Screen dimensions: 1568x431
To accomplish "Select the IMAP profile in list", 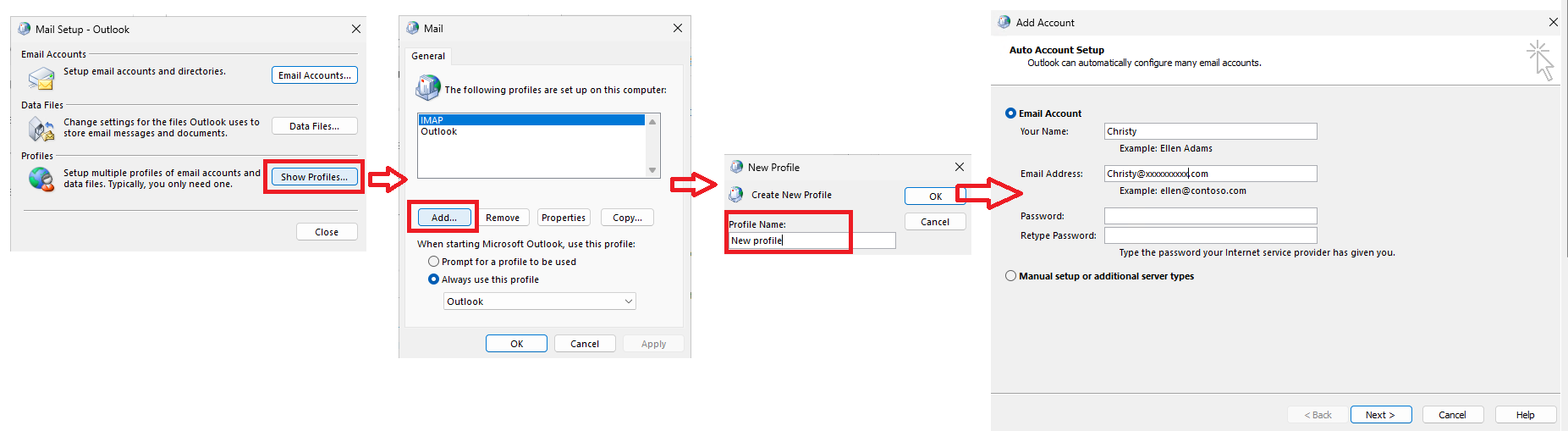I will click(x=531, y=120).
